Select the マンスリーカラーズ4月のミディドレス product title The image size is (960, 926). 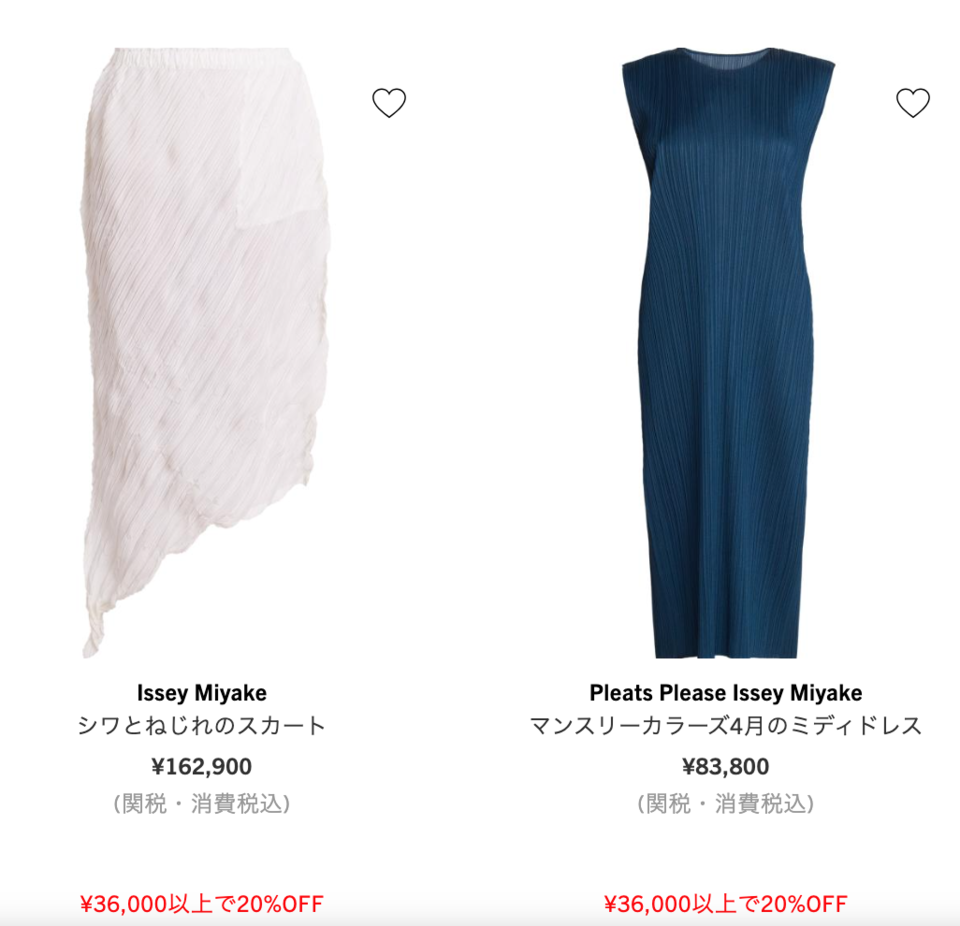click(726, 726)
